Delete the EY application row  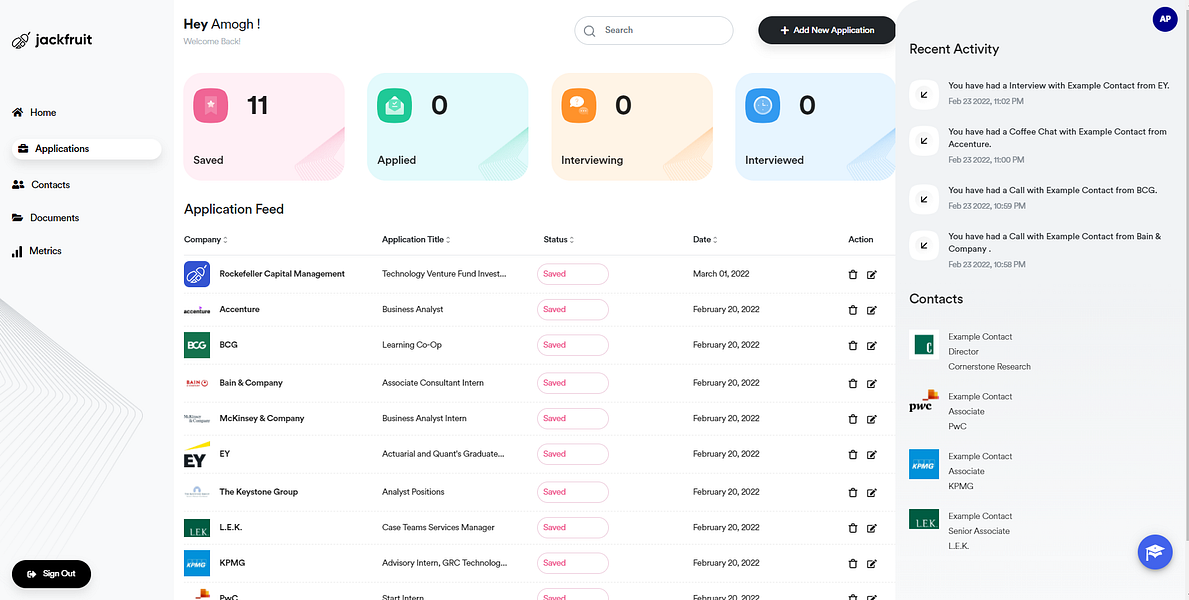click(852, 454)
